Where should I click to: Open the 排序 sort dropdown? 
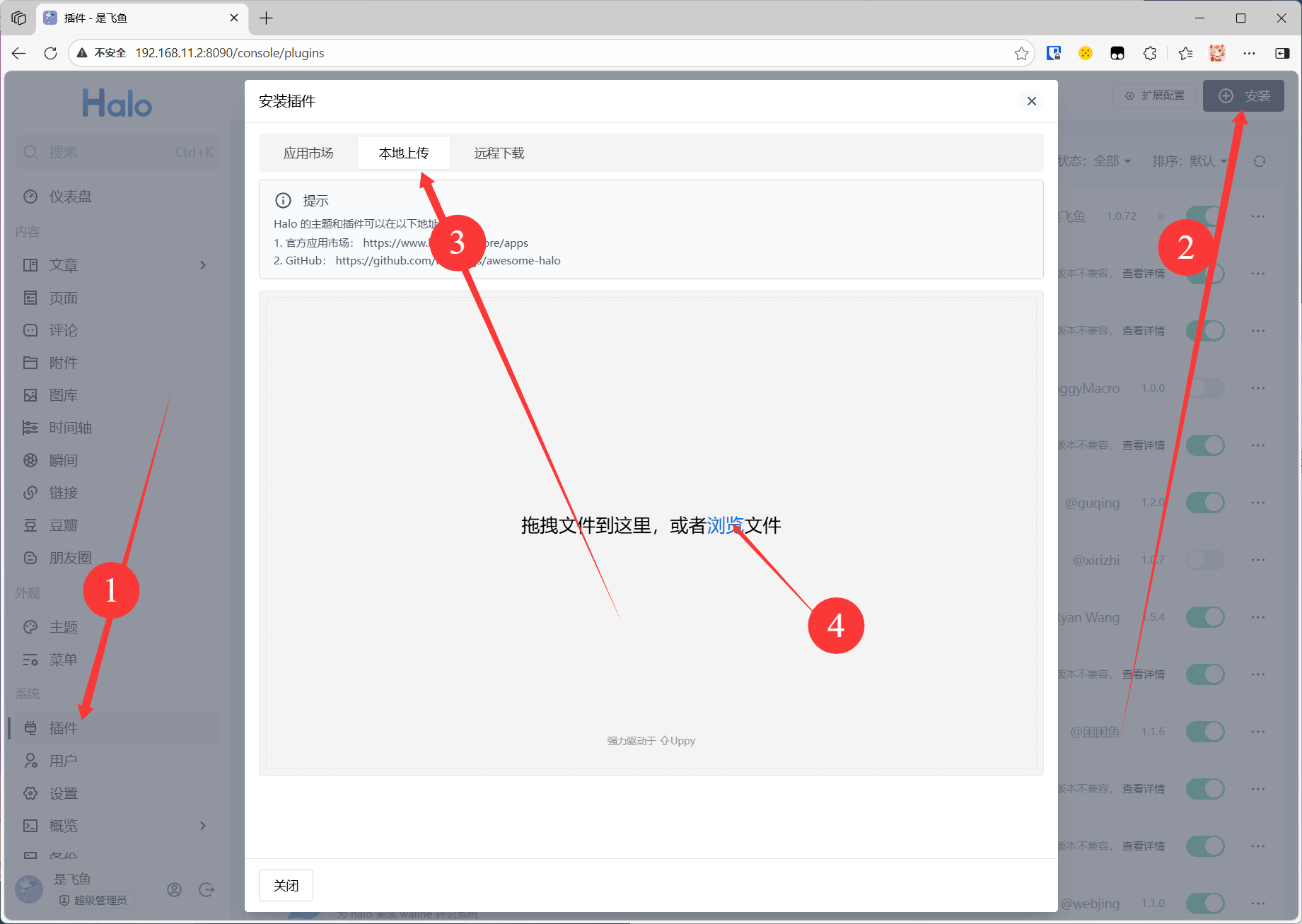[1190, 161]
